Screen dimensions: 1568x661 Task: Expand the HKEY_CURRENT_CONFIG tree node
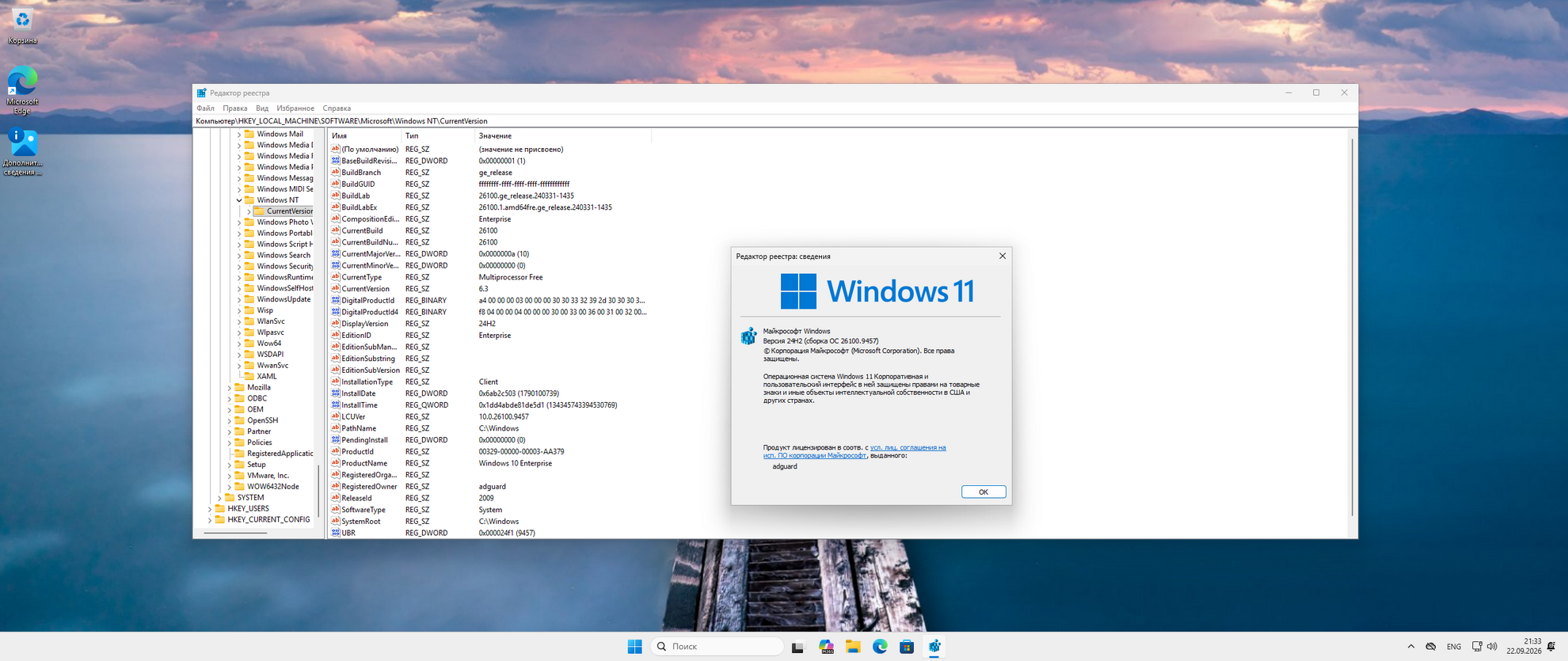coord(210,520)
